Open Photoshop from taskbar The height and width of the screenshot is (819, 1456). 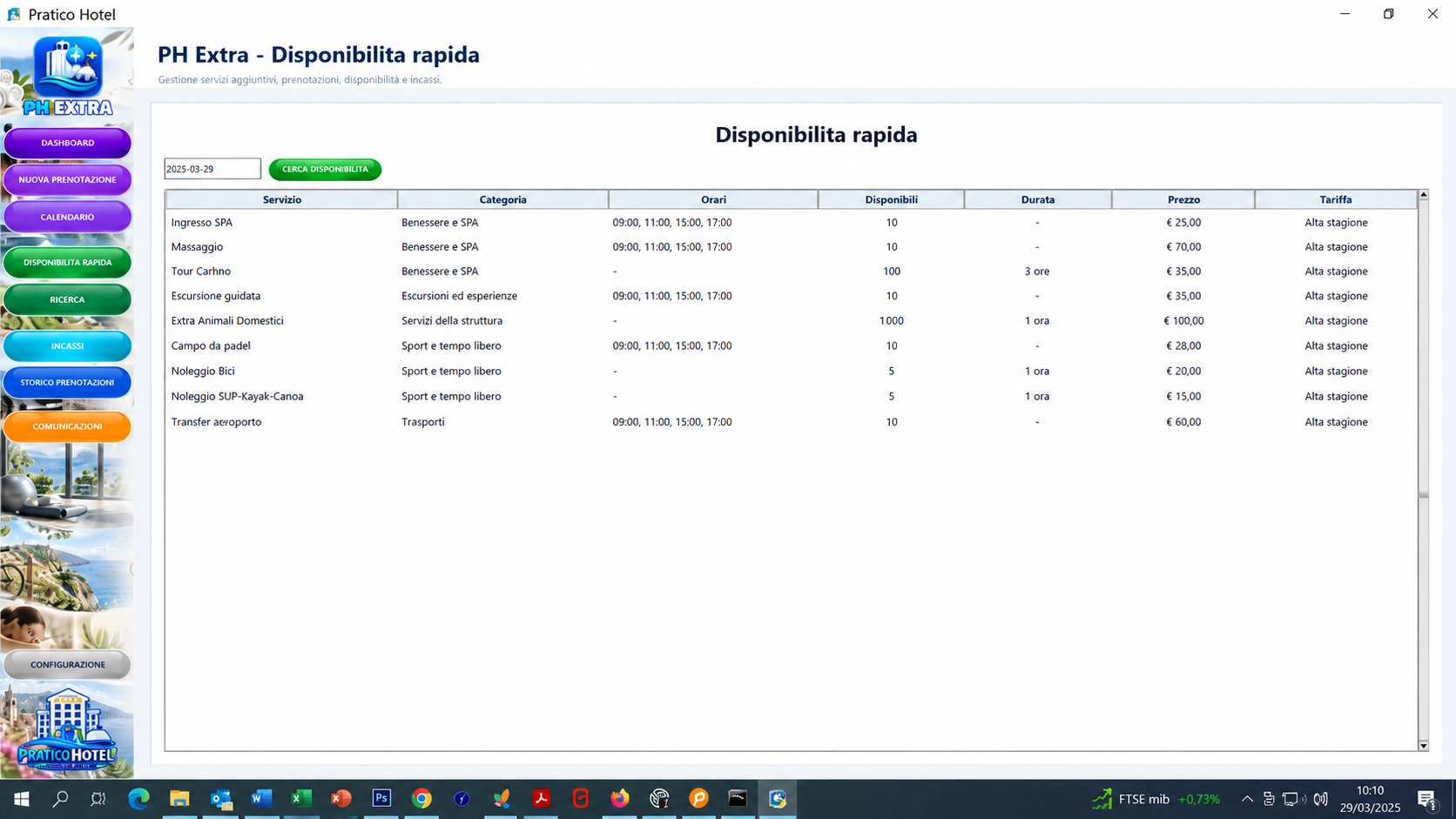[381, 799]
